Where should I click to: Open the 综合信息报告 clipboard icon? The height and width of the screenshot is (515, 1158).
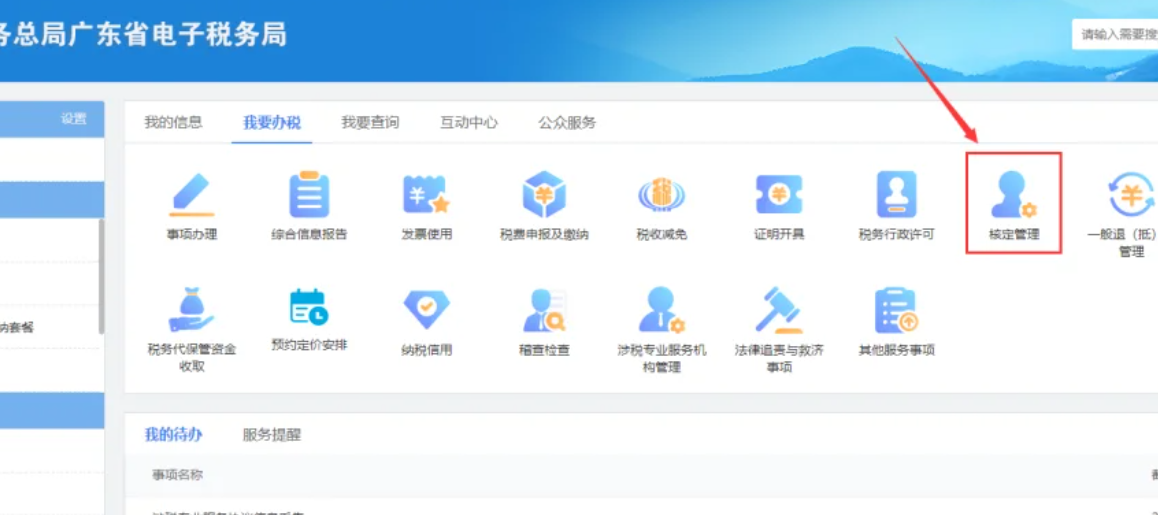[x=309, y=194]
